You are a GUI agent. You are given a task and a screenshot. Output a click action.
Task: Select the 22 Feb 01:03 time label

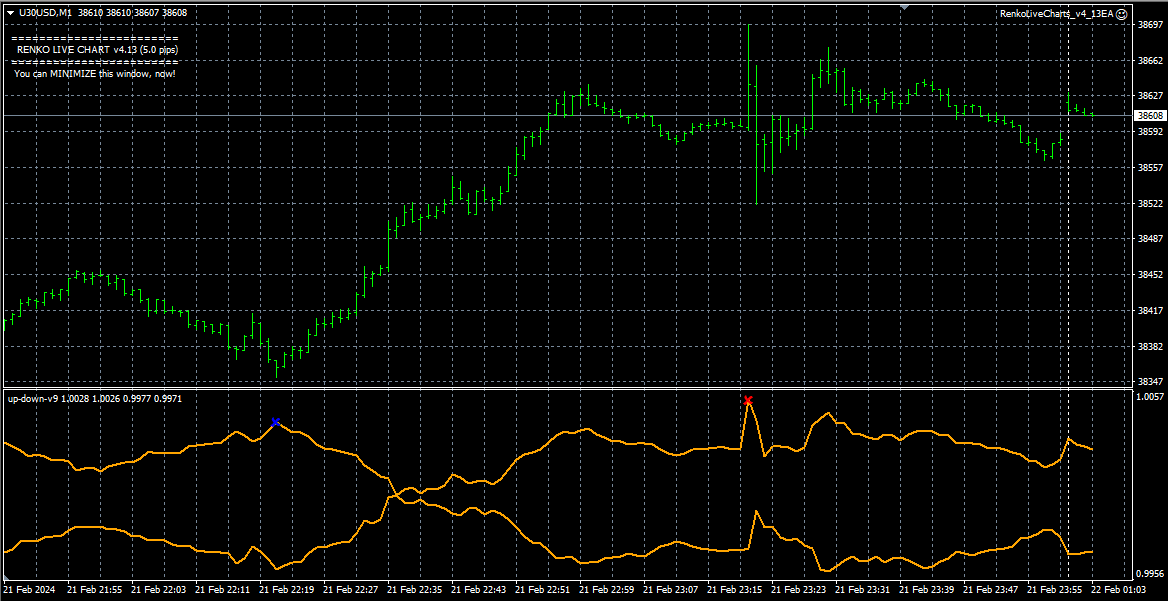pos(1119,589)
